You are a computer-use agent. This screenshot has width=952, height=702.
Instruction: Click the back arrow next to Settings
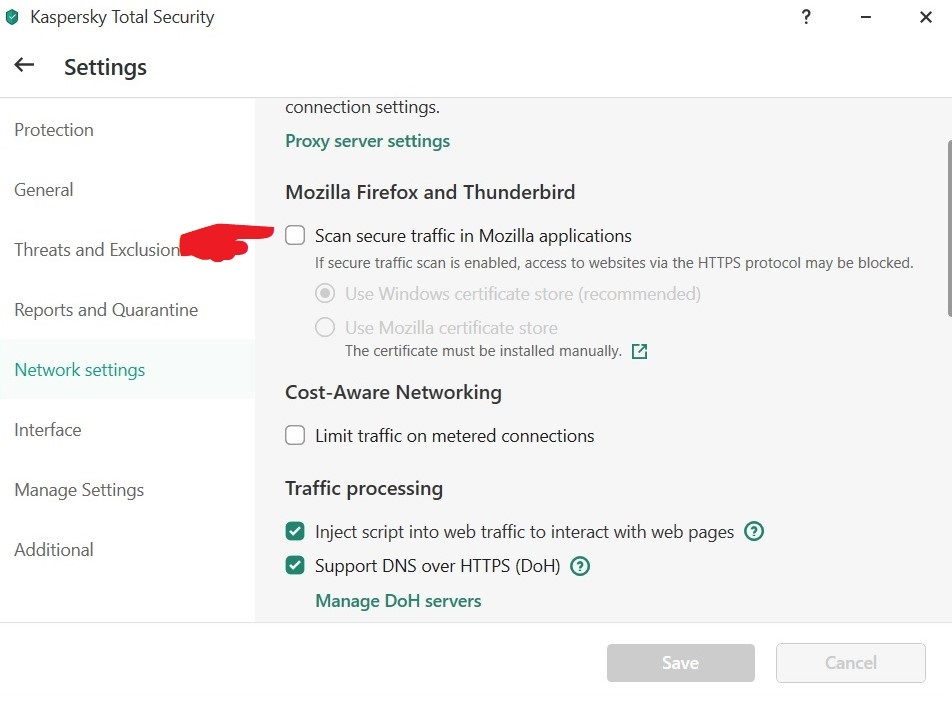point(24,64)
